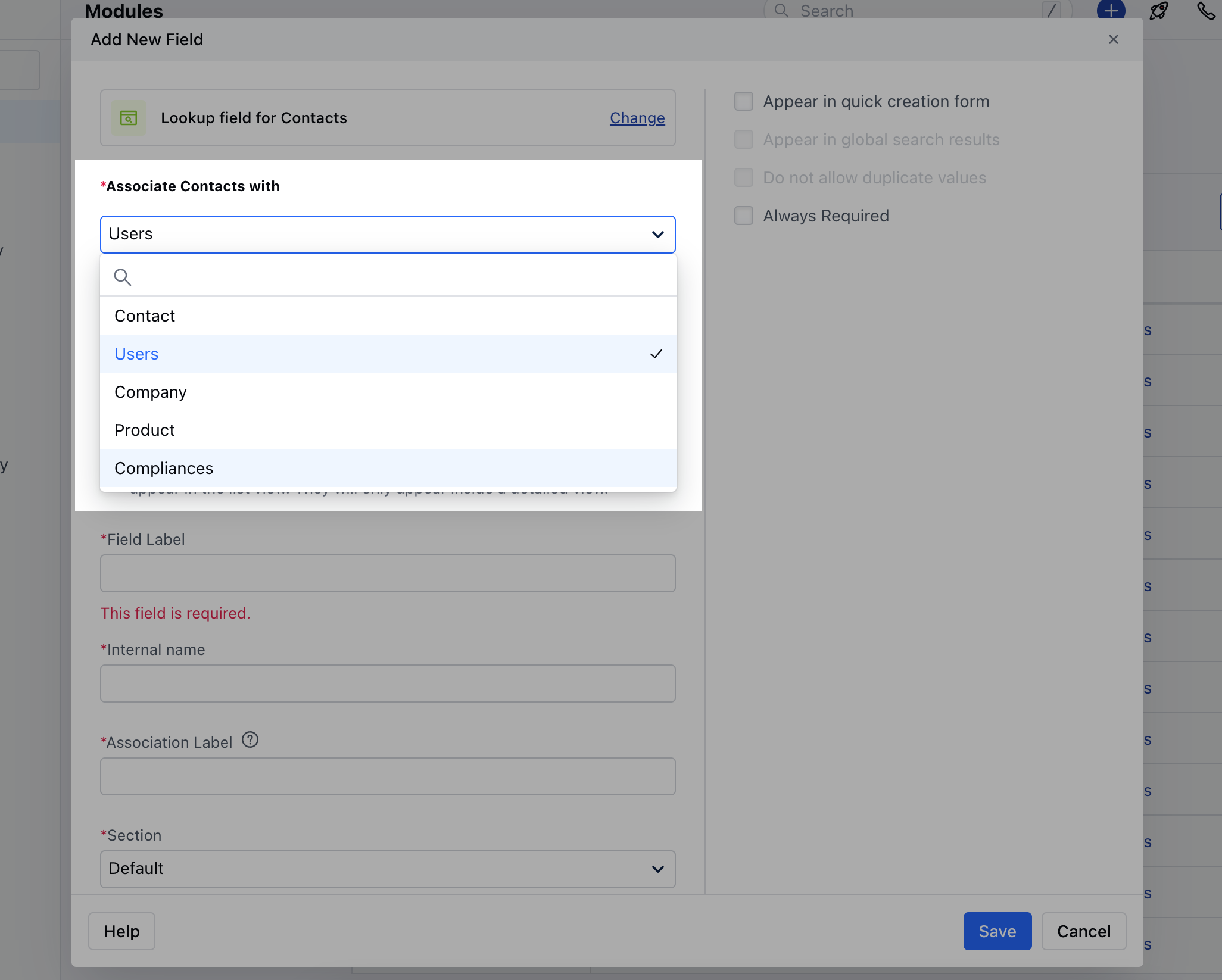Toggle Do not allow duplicate values
Viewport: 1222px width, 980px height.
(744, 177)
